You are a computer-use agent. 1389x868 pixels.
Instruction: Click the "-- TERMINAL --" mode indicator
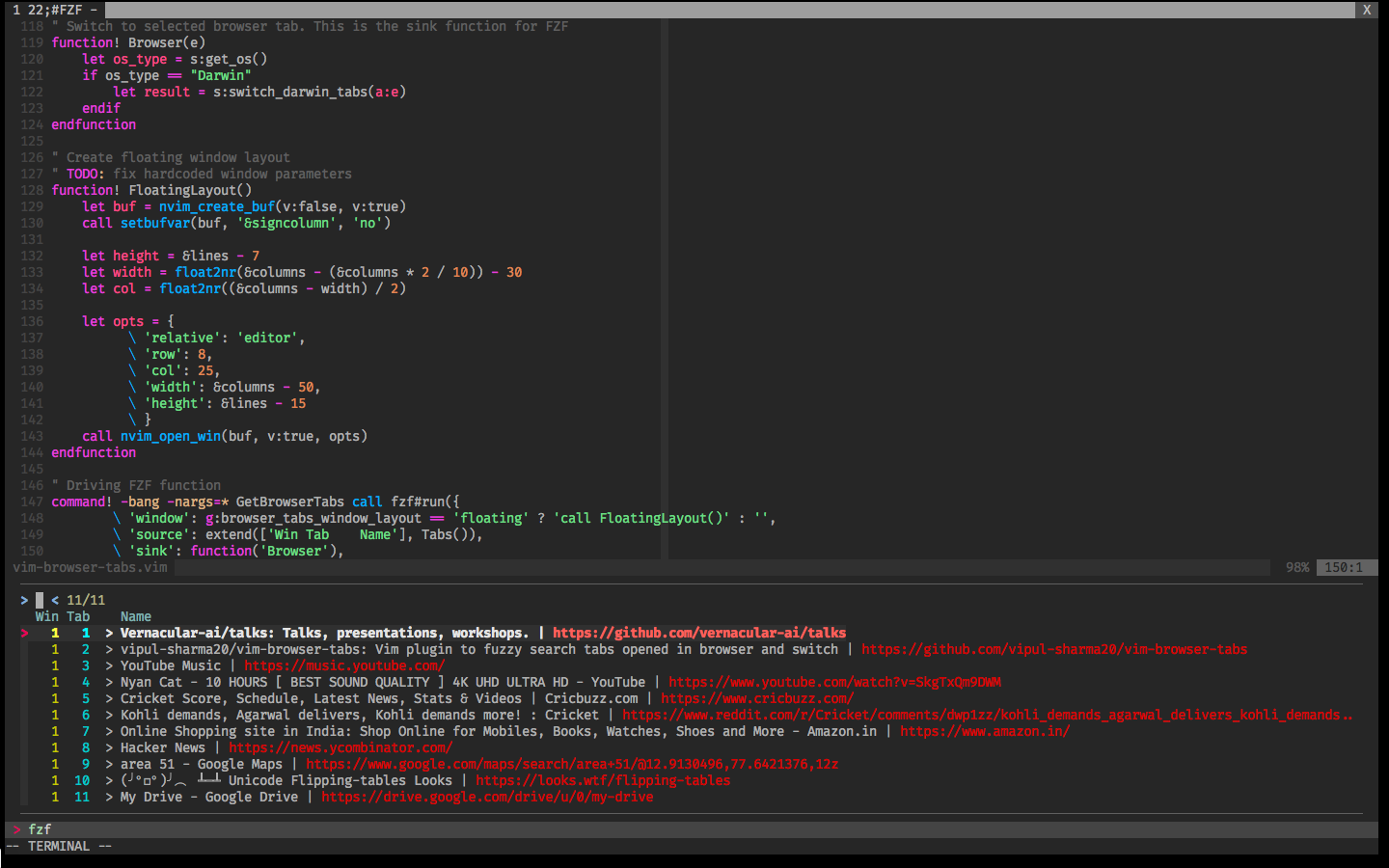[x=59, y=846]
